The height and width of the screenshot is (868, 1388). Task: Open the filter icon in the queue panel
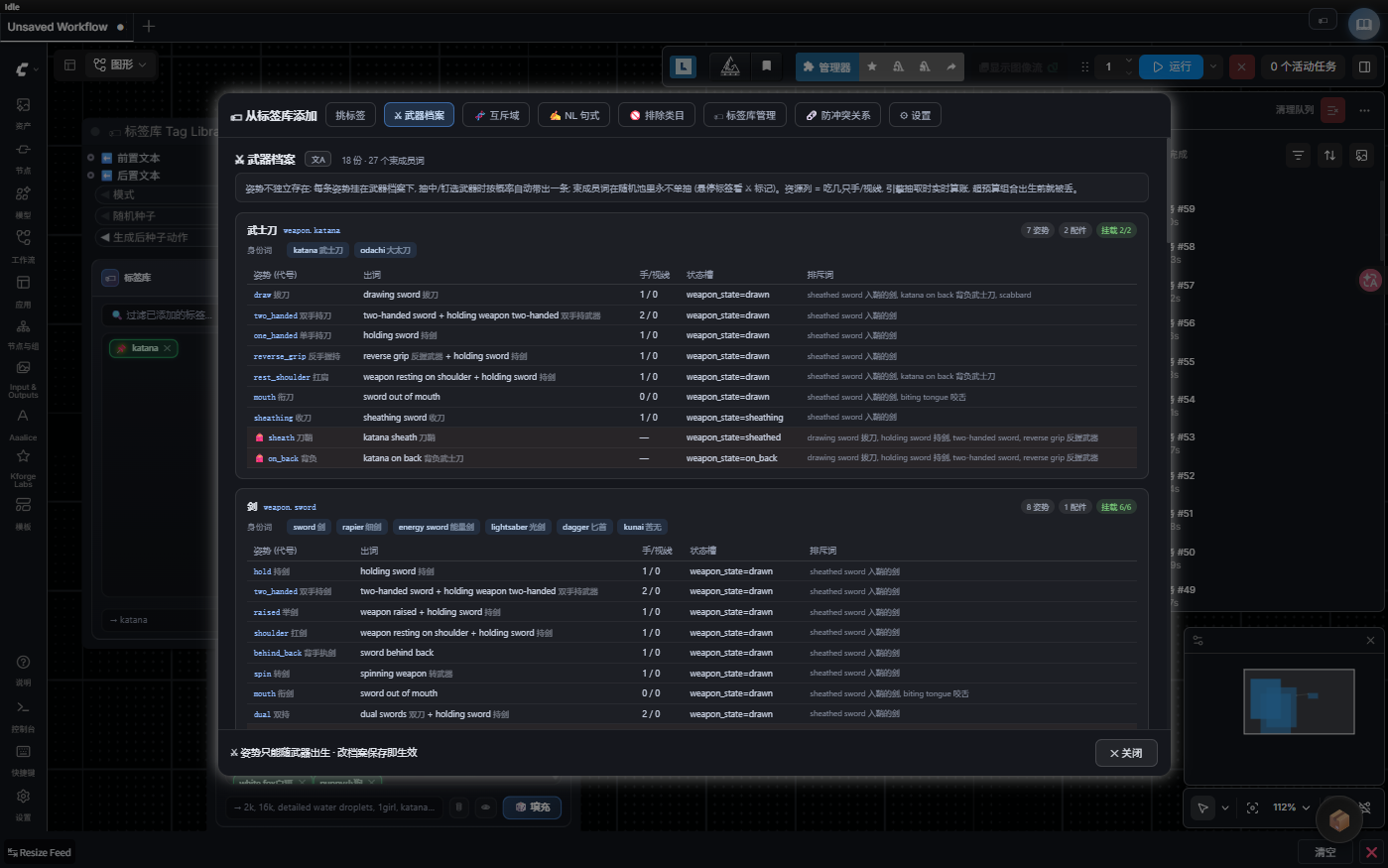[x=1298, y=155]
